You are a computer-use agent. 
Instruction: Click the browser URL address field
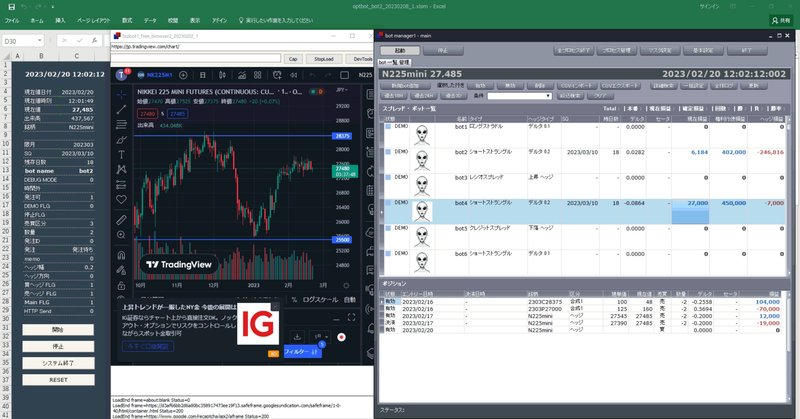240,46
